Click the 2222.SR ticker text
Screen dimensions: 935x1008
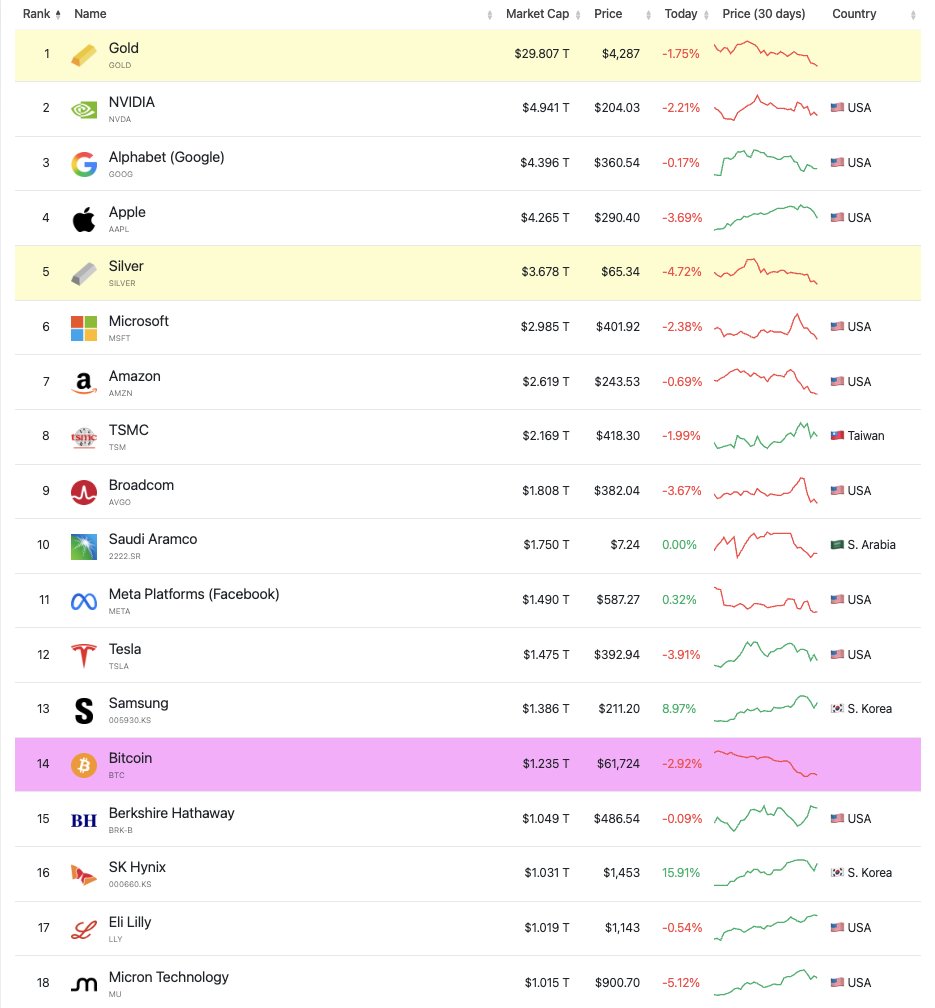pos(124,556)
